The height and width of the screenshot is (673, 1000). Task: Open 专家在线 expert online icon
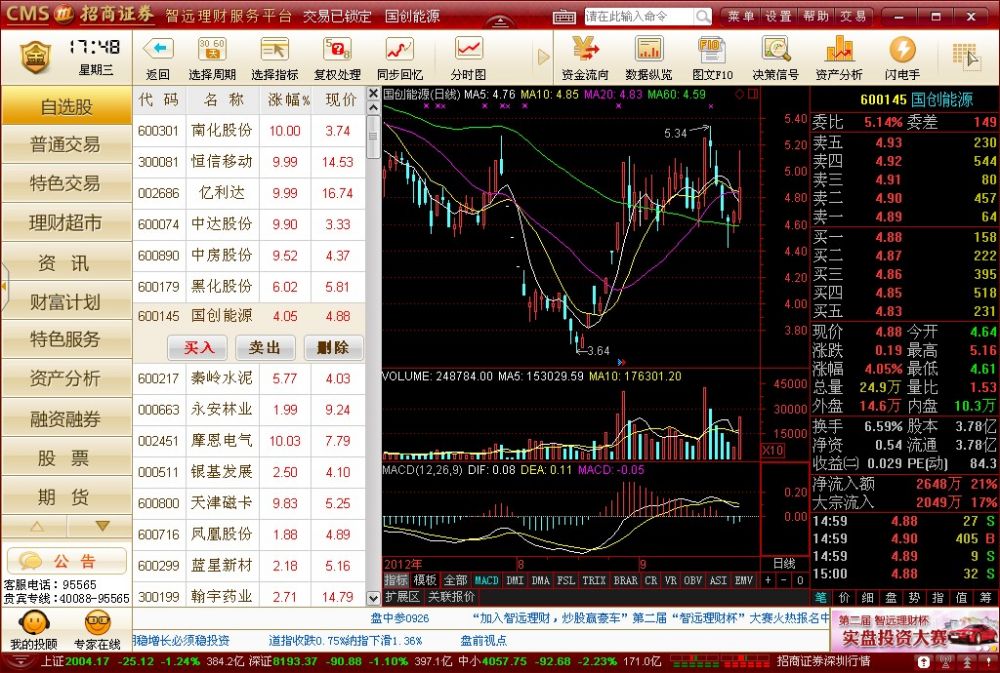pos(97,630)
